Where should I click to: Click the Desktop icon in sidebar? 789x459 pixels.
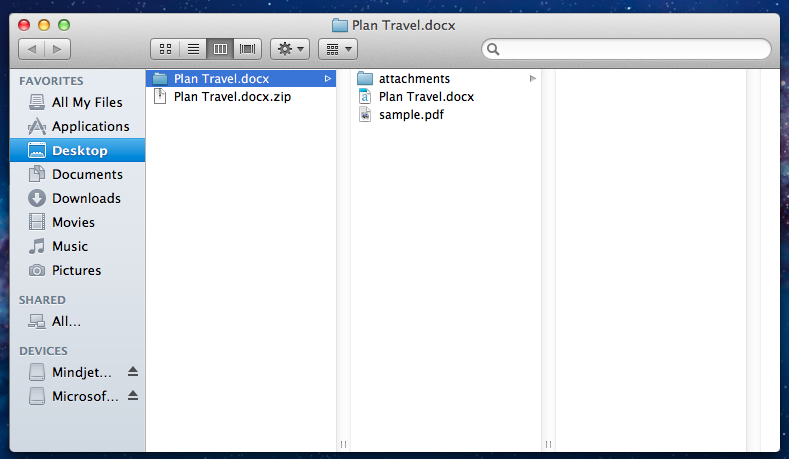coord(37,150)
